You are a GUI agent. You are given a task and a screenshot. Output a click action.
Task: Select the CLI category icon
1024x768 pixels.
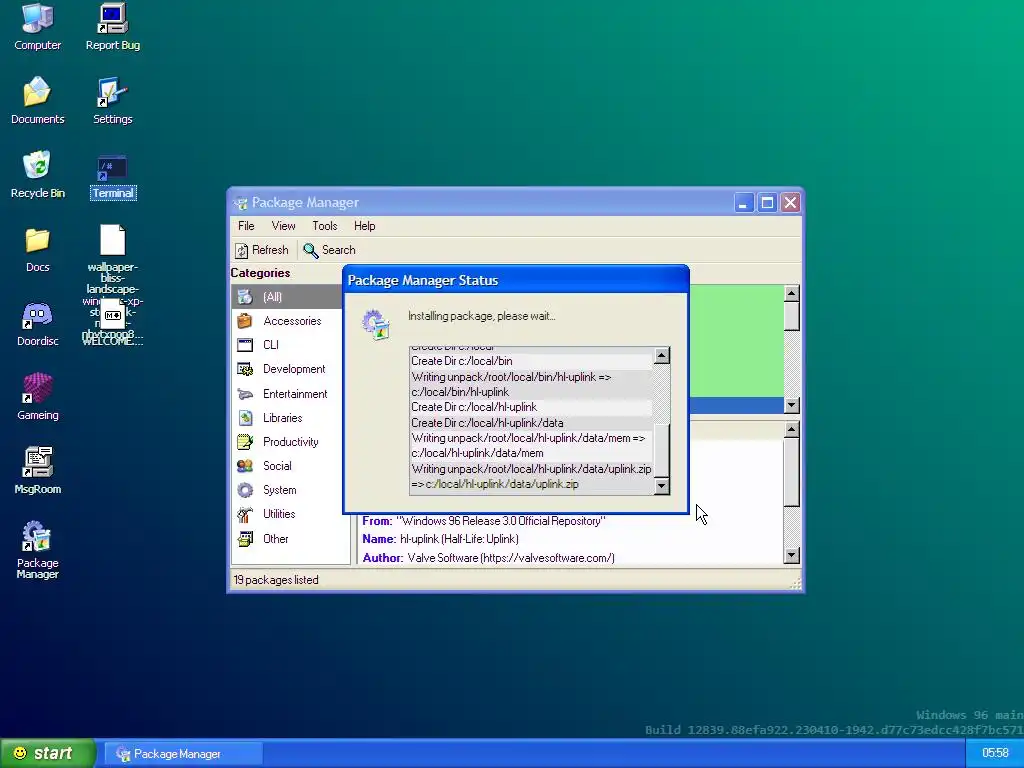pyautogui.click(x=245, y=345)
